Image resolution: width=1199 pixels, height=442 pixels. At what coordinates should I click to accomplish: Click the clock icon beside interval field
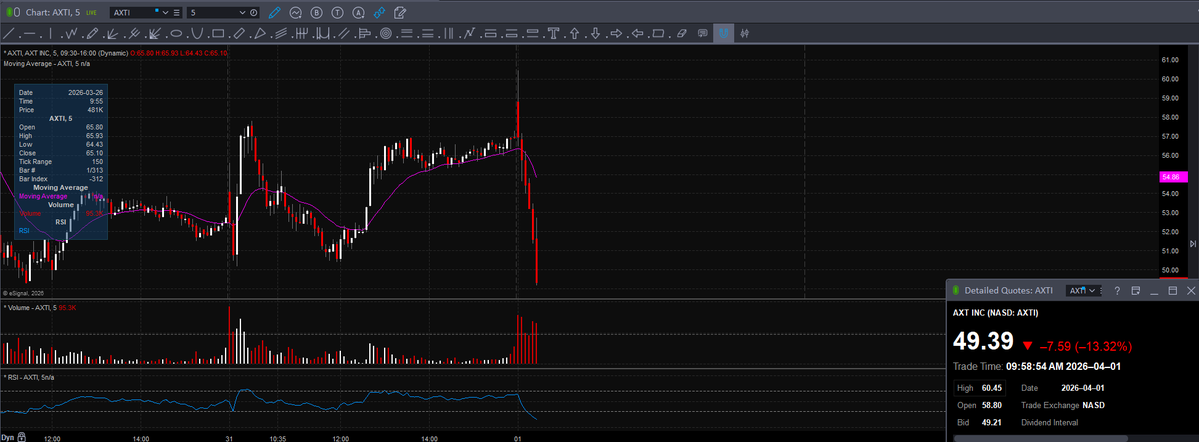pos(255,13)
